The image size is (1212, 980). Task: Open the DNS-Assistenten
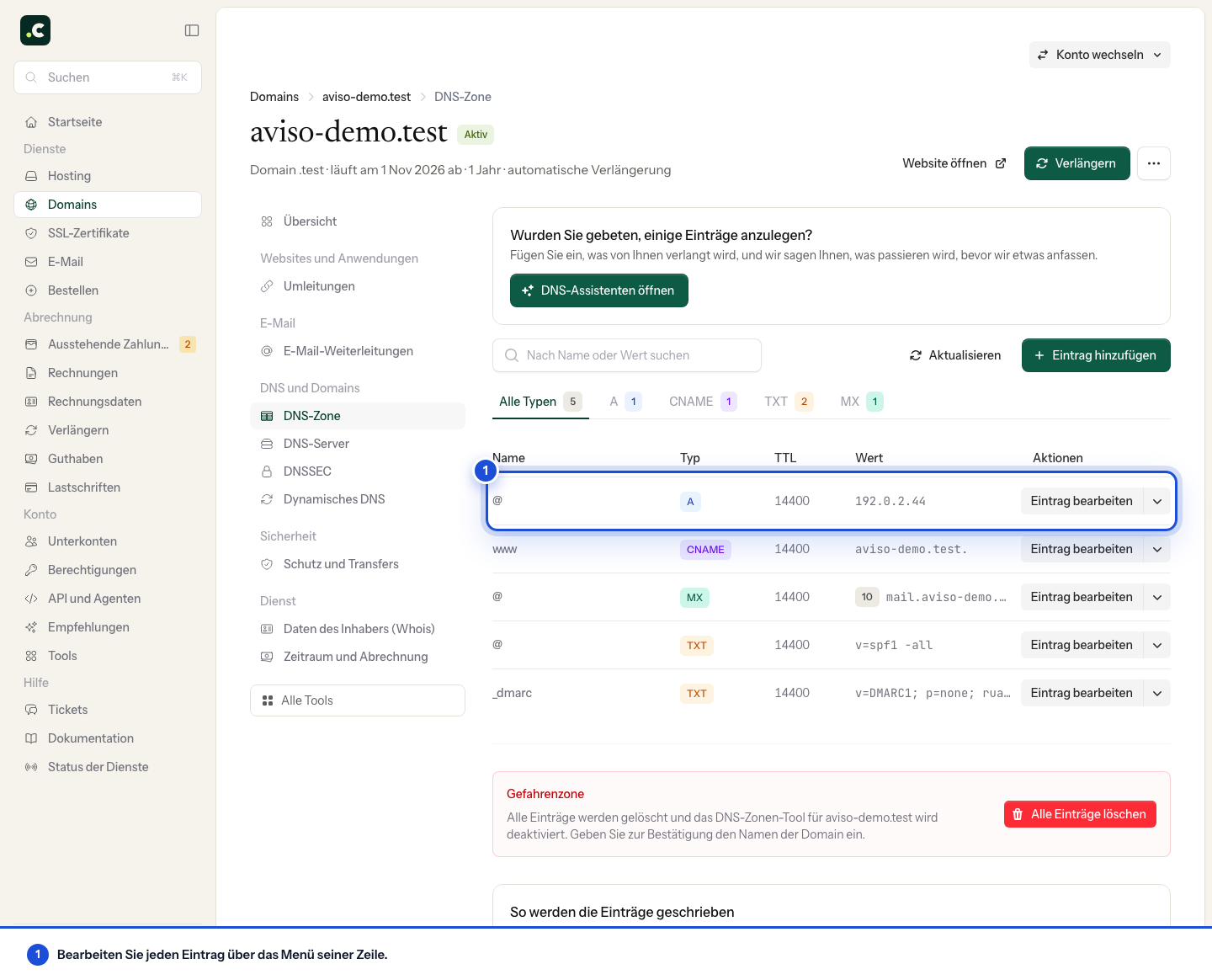coord(599,290)
